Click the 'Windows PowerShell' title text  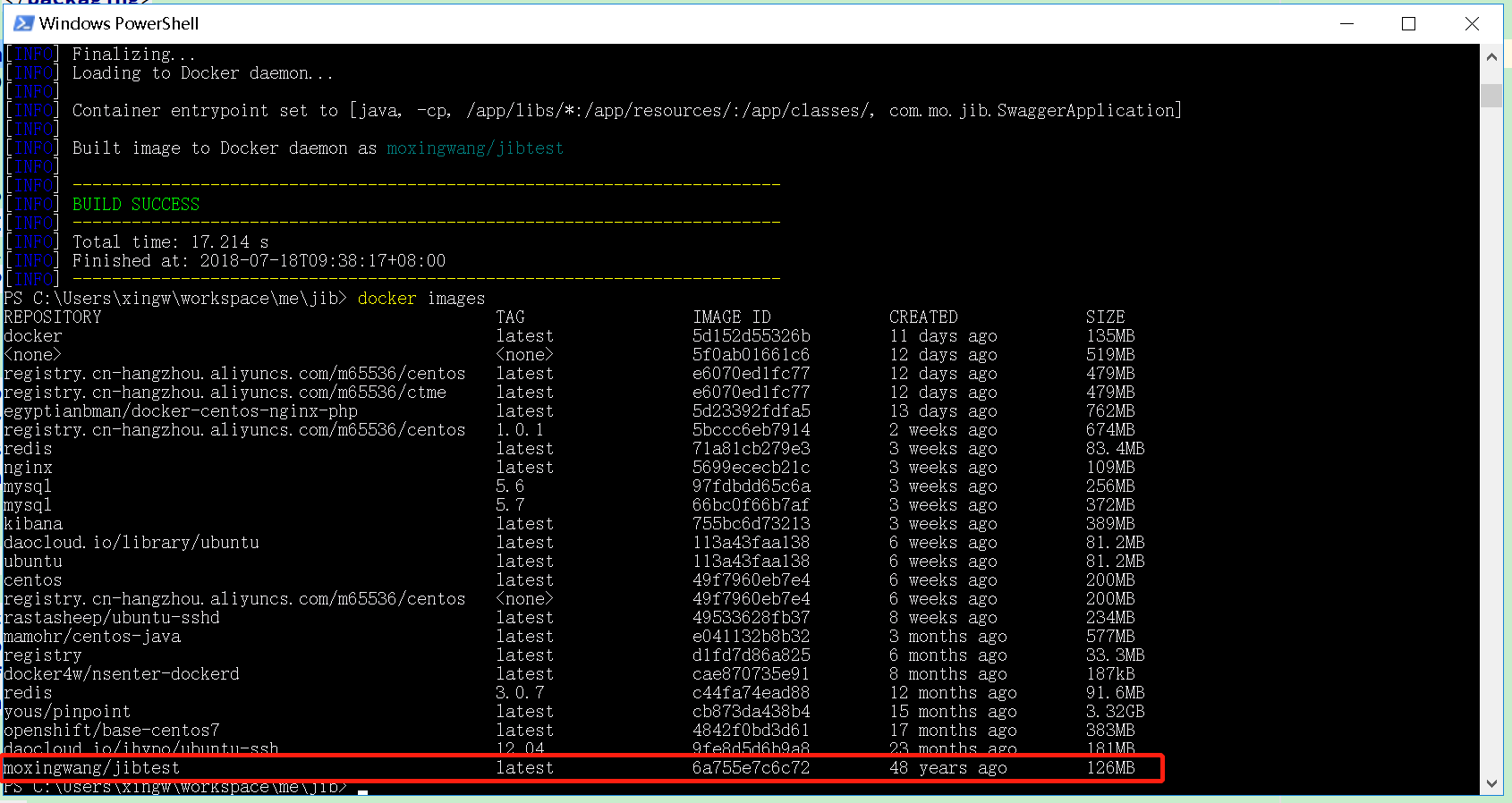tap(119, 23)
